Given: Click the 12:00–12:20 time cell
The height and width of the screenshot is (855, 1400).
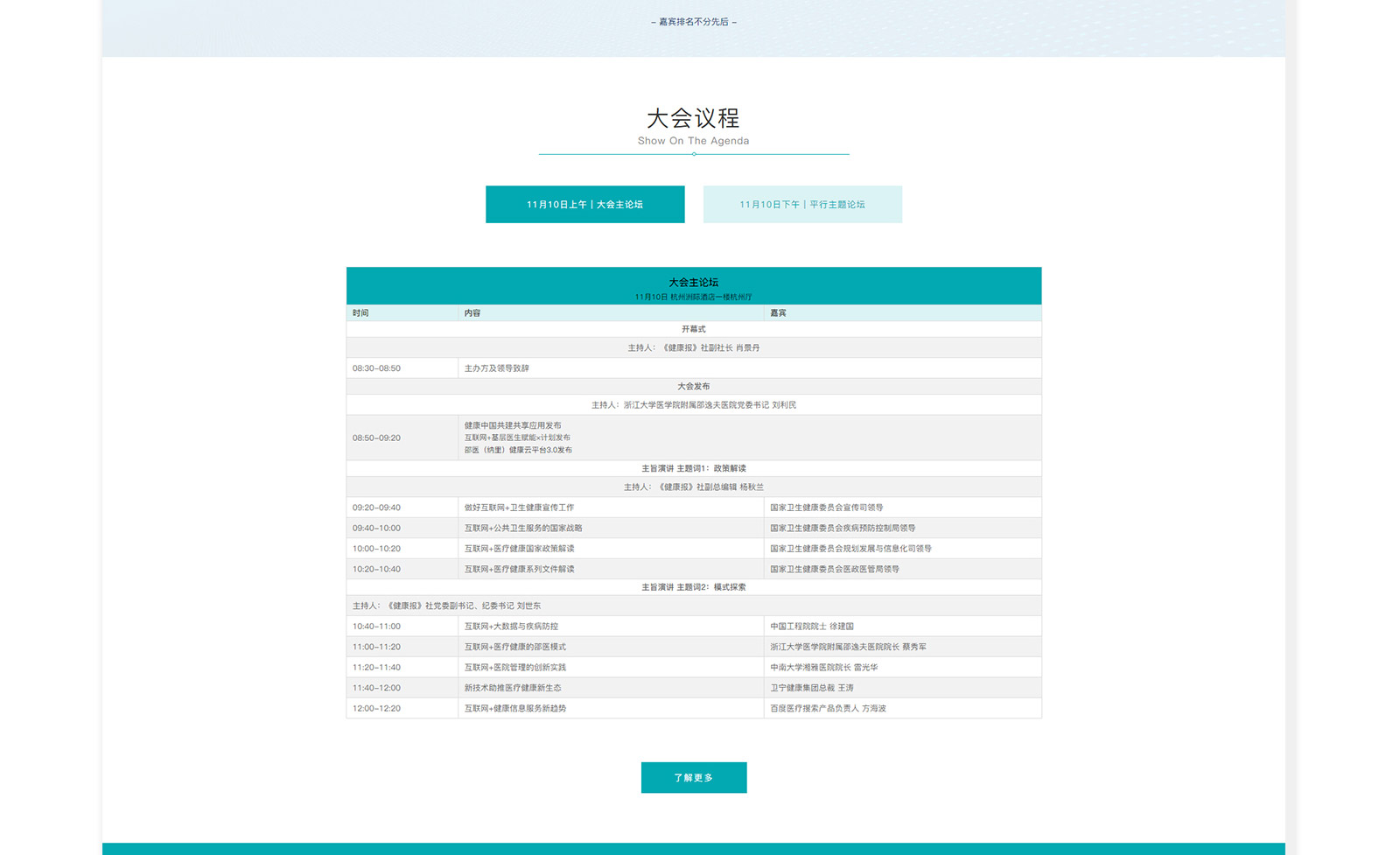Looking at the screenshot, I should [376, 708].
